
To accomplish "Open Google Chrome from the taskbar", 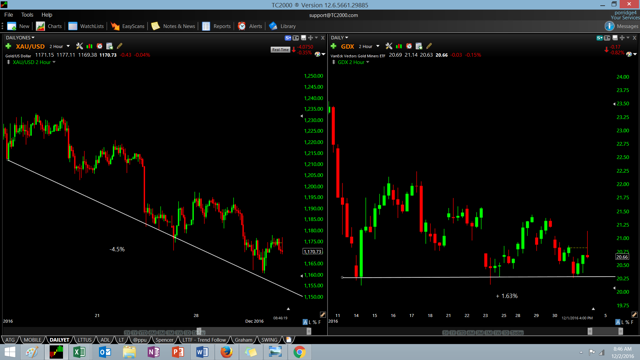I will coord(299,352).
